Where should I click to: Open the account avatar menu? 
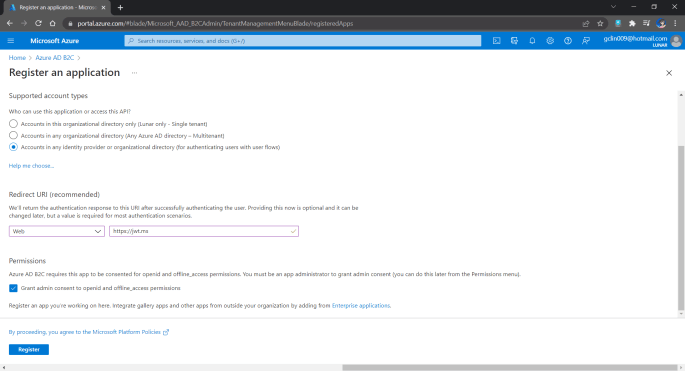pos(676,41)
